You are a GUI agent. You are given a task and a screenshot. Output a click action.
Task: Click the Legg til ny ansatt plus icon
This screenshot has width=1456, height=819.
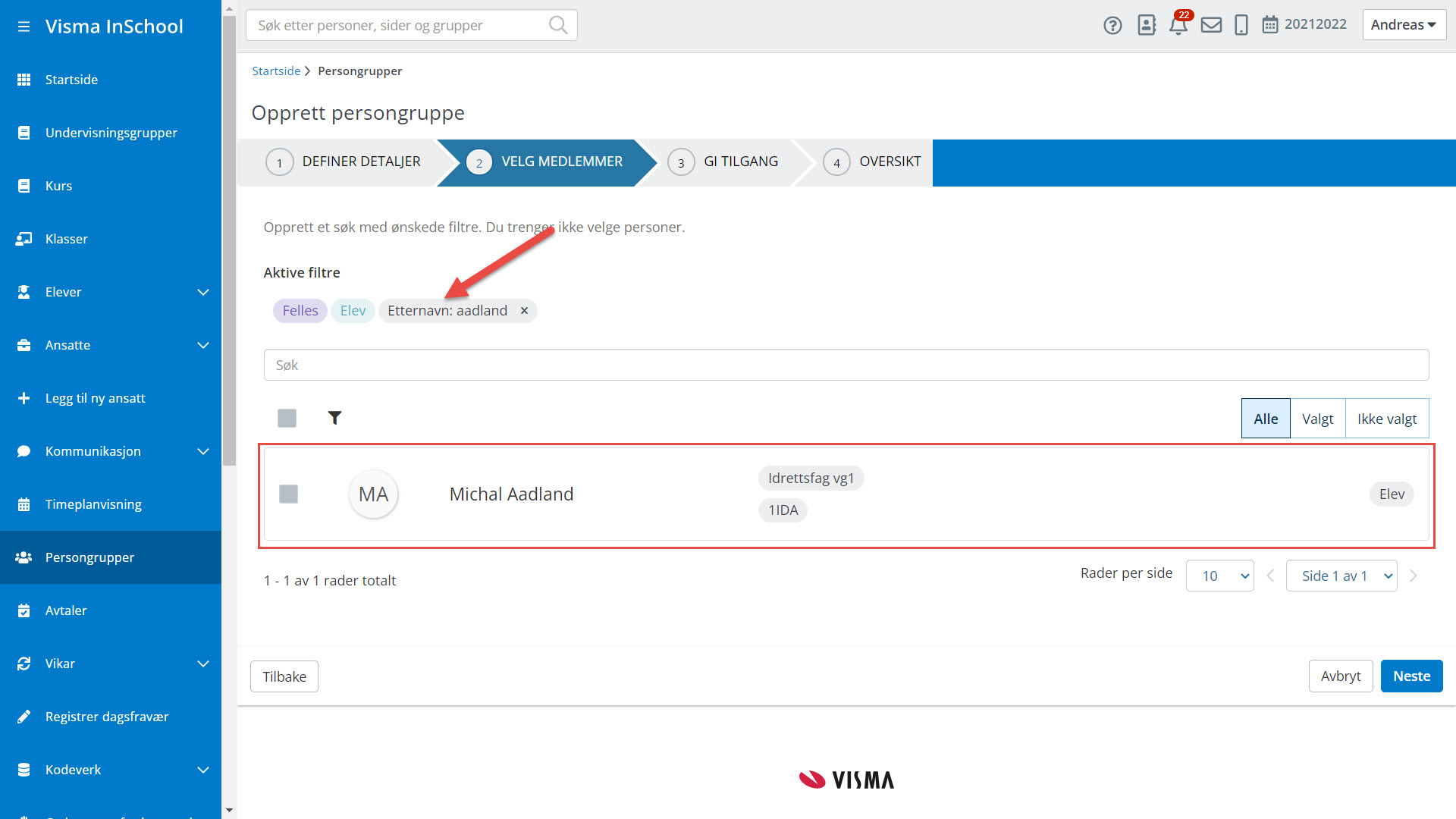(24, 398)
